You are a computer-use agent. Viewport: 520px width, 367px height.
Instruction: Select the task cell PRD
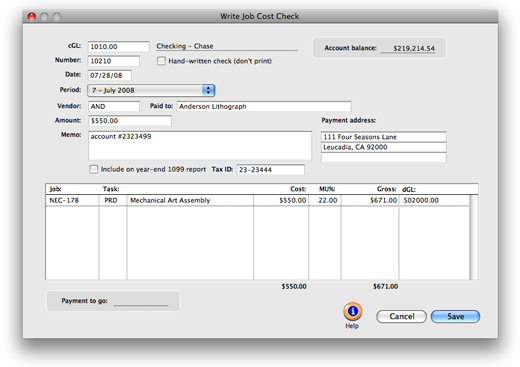(113, 200)
